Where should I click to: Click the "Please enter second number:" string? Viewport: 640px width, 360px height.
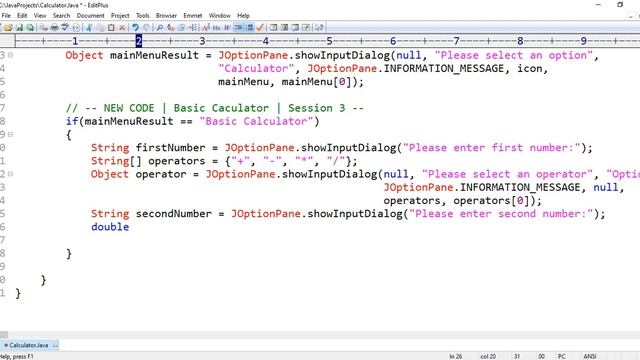501,214
